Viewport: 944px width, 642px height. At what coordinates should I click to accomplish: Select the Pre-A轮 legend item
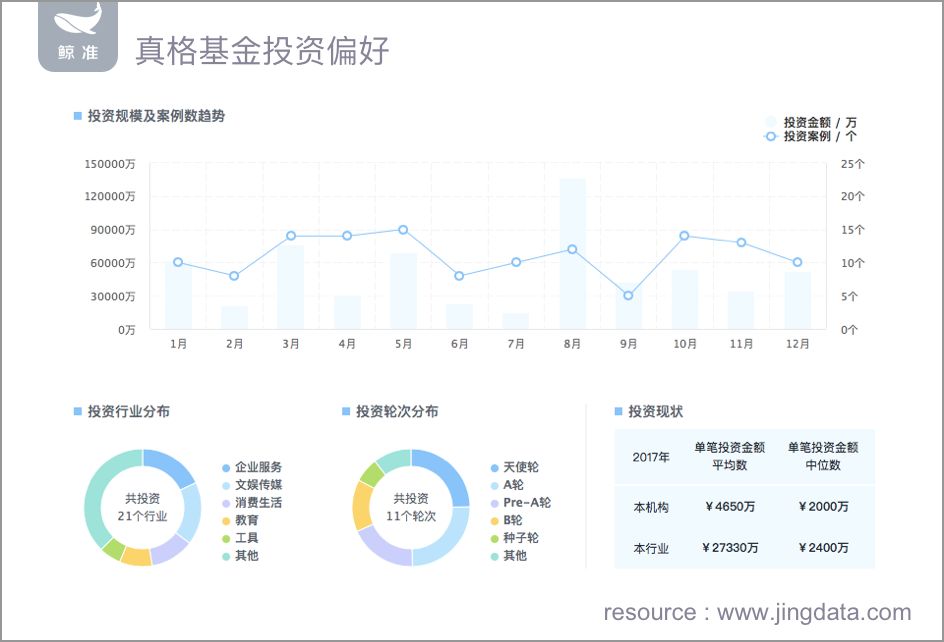pyautogui.click(x=521, y=502)
